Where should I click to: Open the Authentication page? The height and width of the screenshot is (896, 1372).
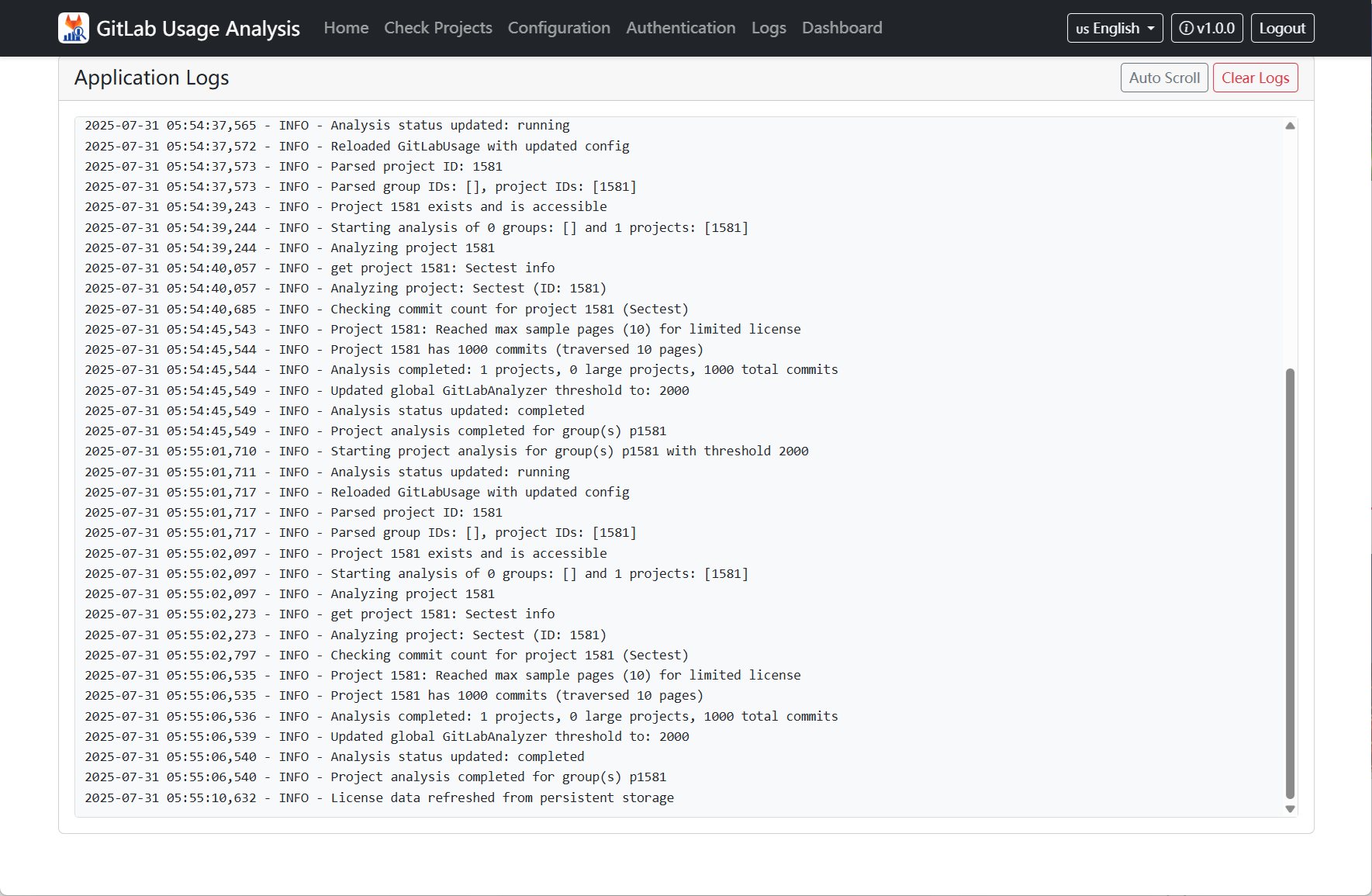[681, 28]
